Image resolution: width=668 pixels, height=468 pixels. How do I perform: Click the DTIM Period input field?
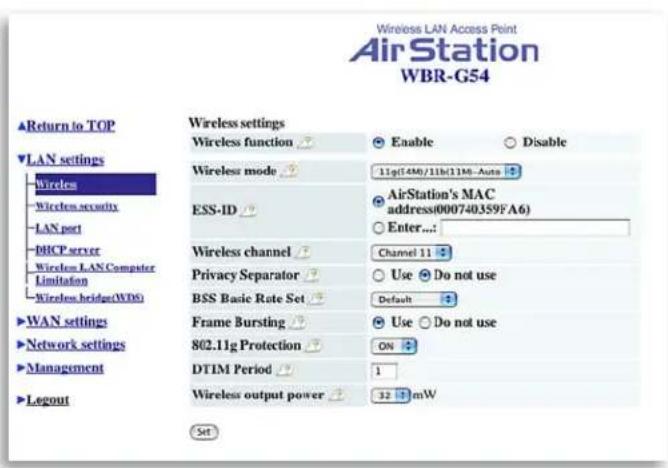[384, 371]
